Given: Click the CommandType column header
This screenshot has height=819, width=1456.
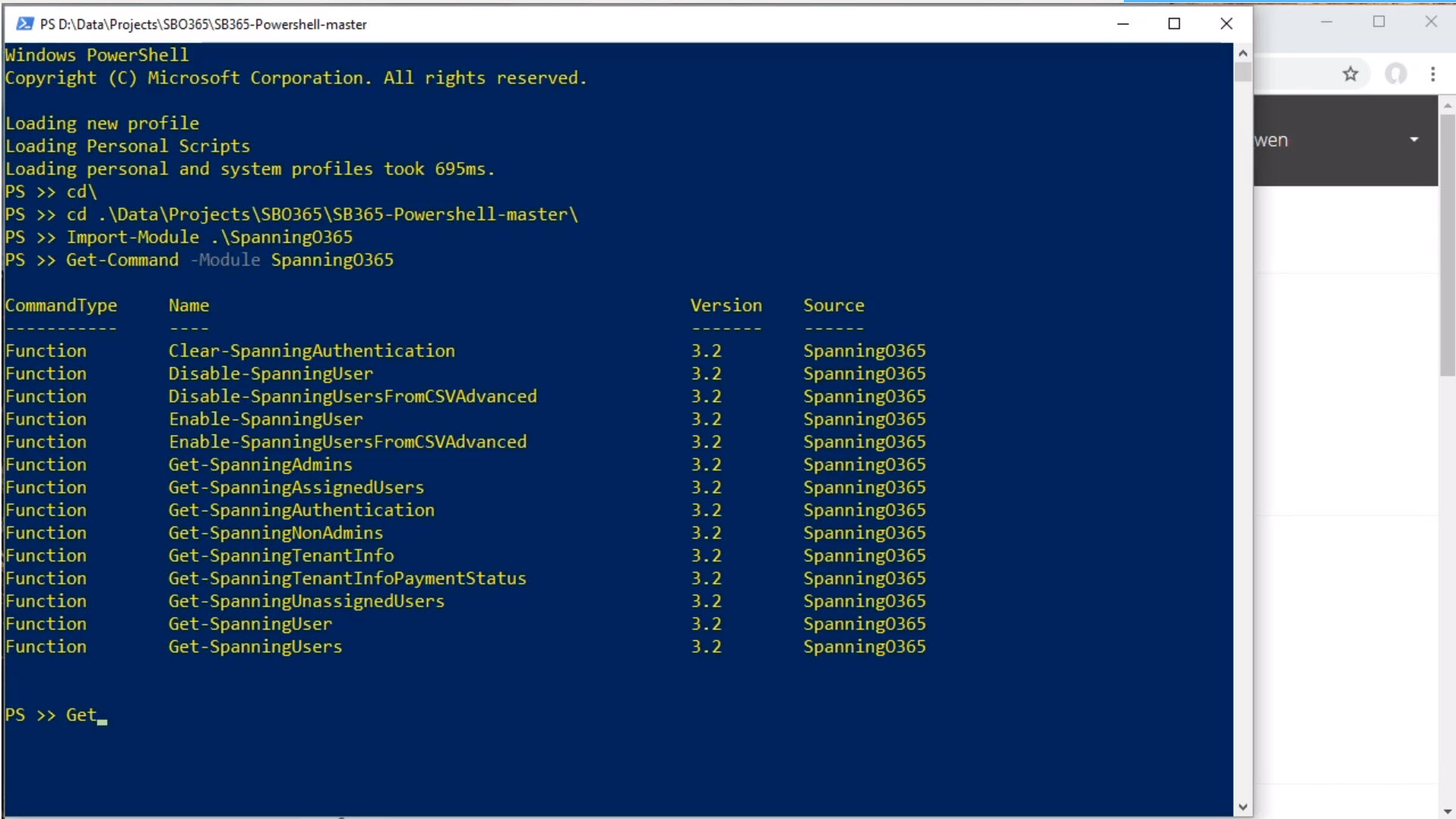Looking at the screenshot, I should click(61, 306).
